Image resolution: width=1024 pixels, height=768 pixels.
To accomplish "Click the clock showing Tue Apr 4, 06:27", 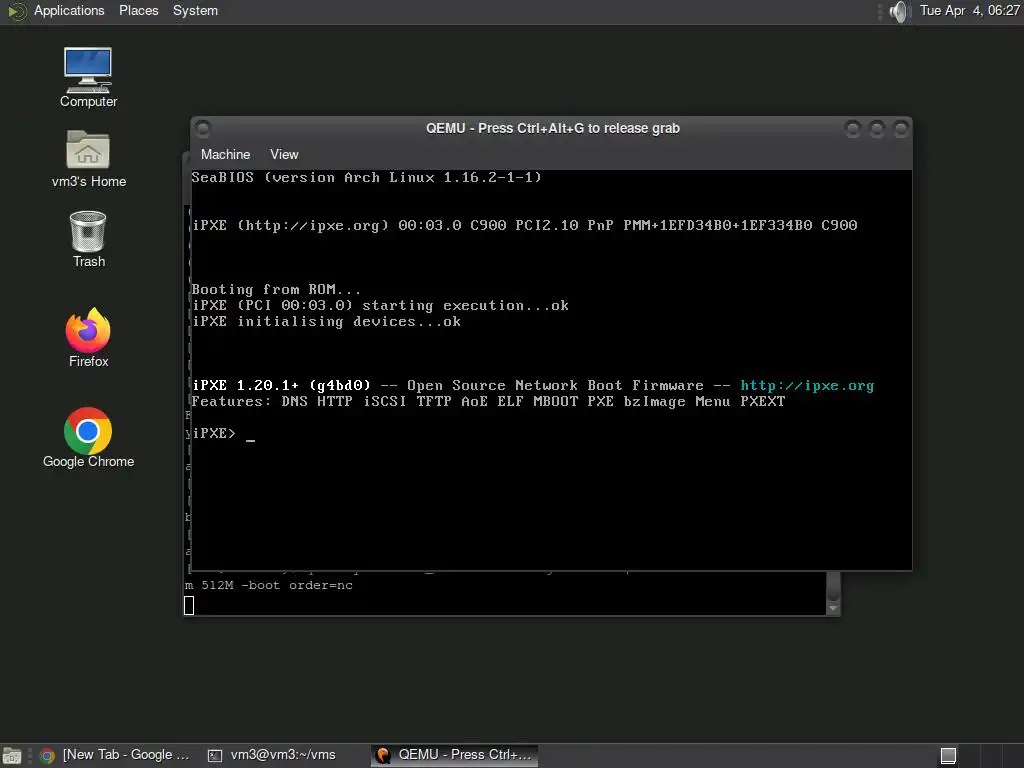I will point(969,10).
